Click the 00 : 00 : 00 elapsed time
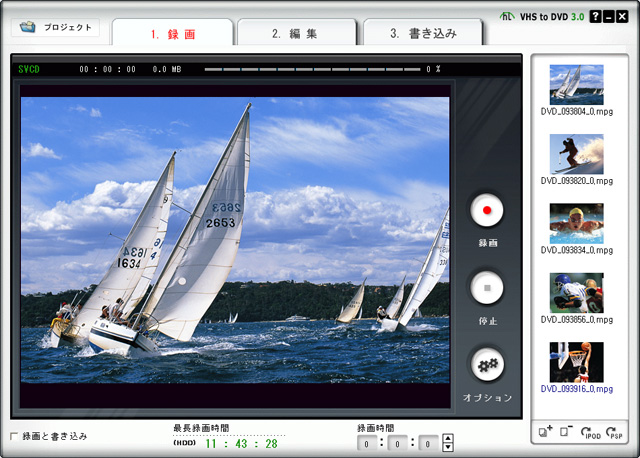640x458 pixels. (x=107, y=69)
